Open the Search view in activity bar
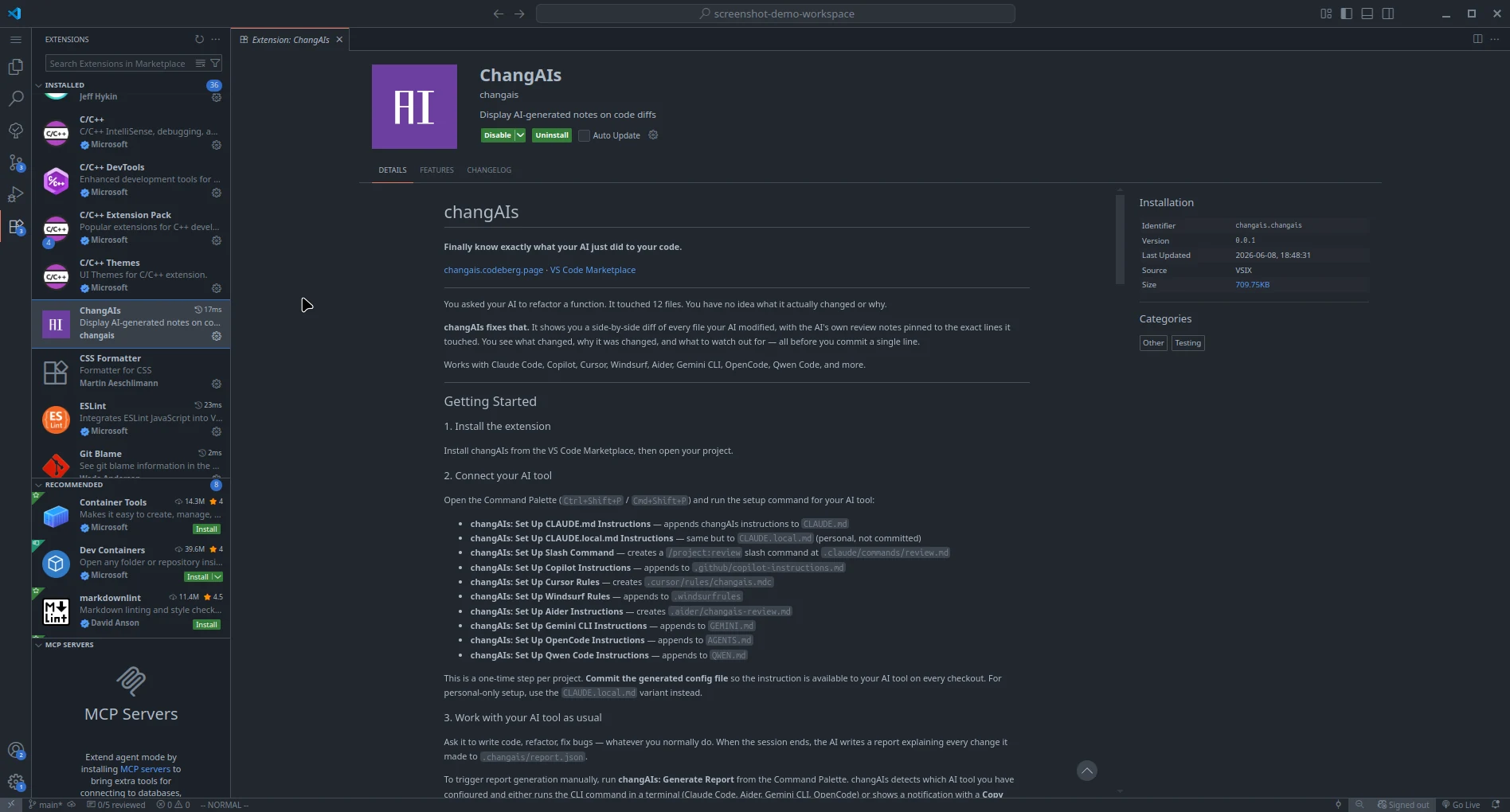The width and height of the screenshot is (1510, 812). (15, 99)
